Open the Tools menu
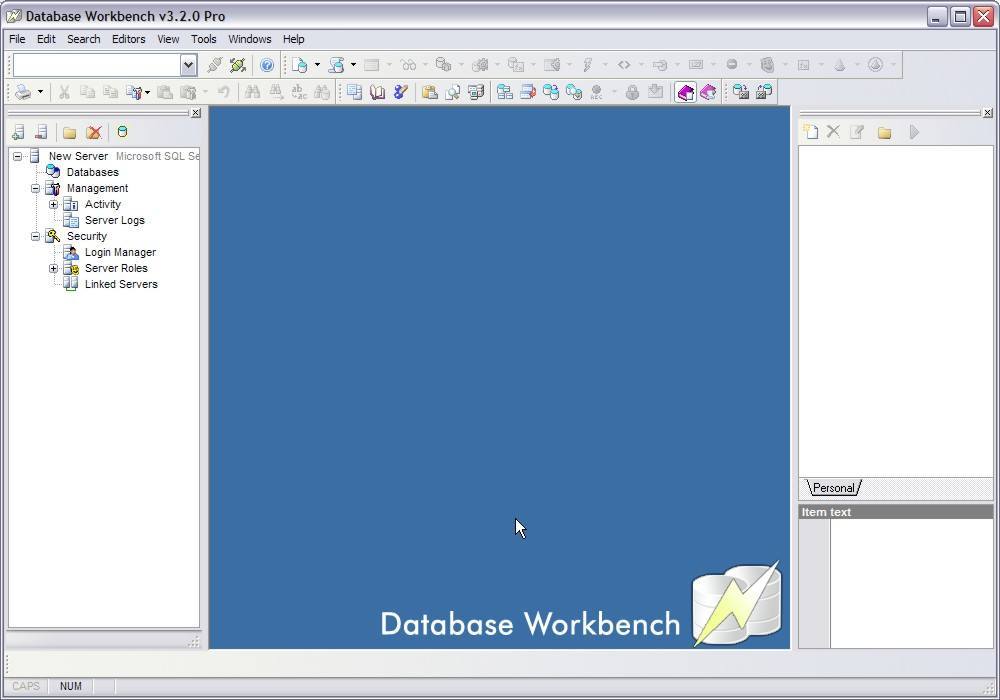This screenshot has width=1000, height=700. [203, 39]
